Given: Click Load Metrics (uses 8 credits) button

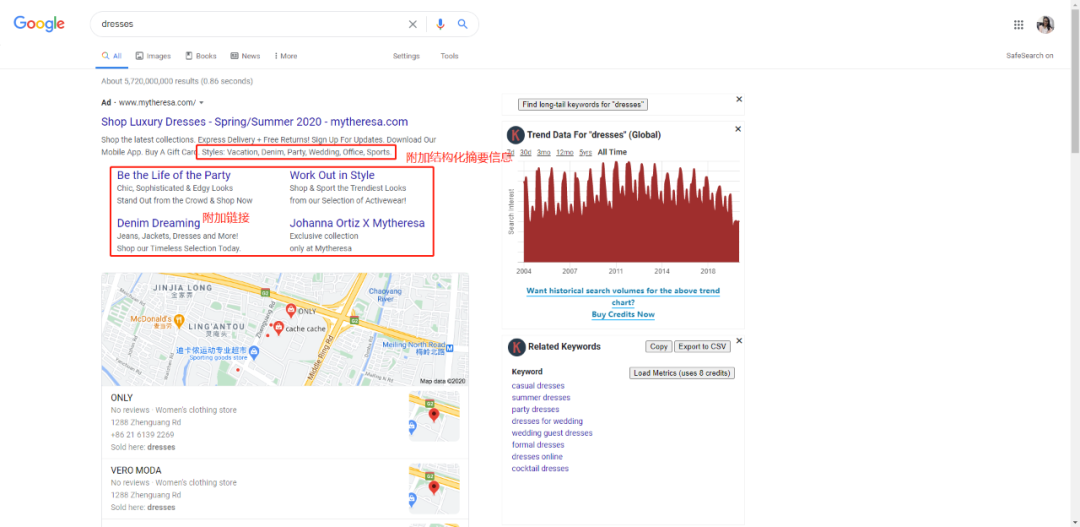Looking at the screenshot, I should coord(683,373).
